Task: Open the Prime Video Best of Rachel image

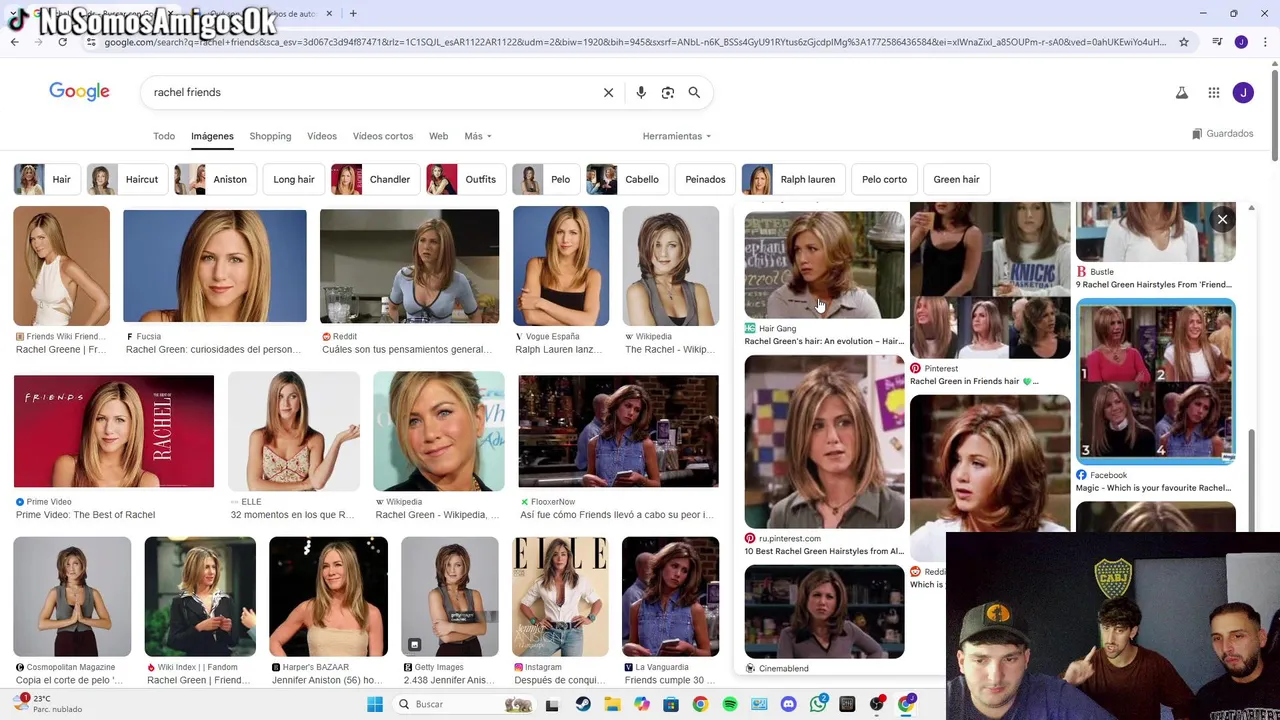Action: (x=114, y=431)
